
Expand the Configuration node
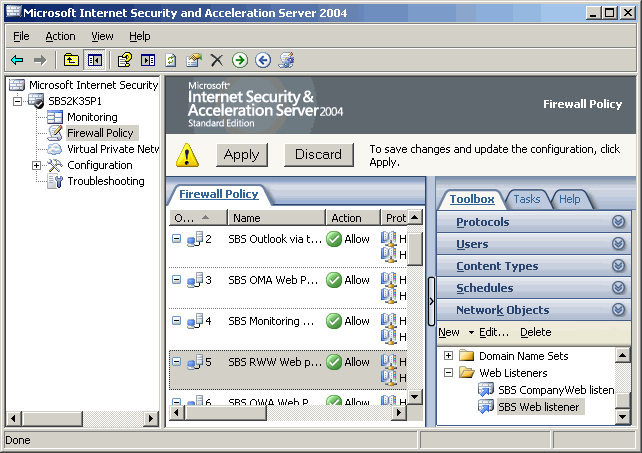click(36, 165)
